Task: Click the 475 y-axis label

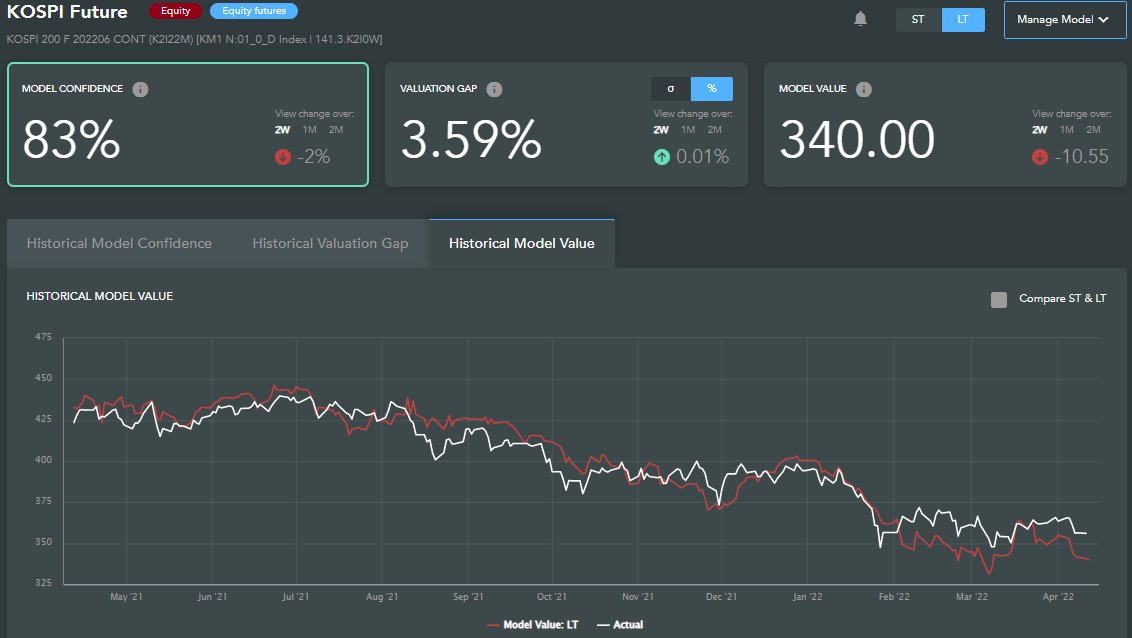Action: point(43,337)
